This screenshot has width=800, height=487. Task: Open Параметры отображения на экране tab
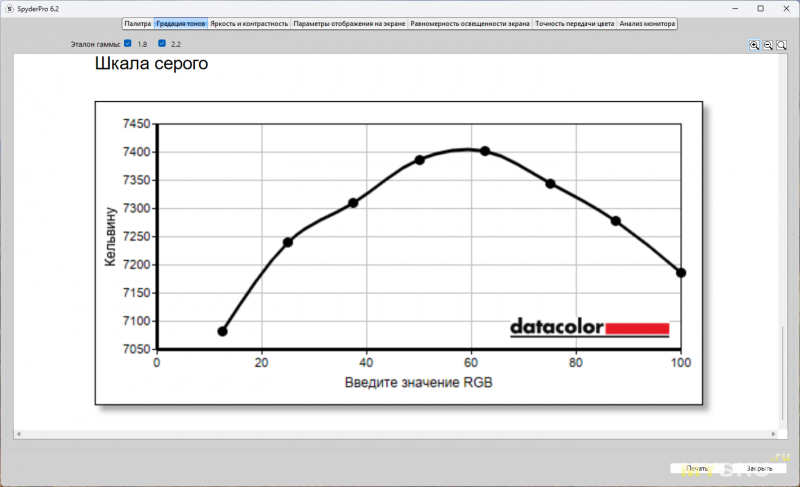[x=349, y=23]
